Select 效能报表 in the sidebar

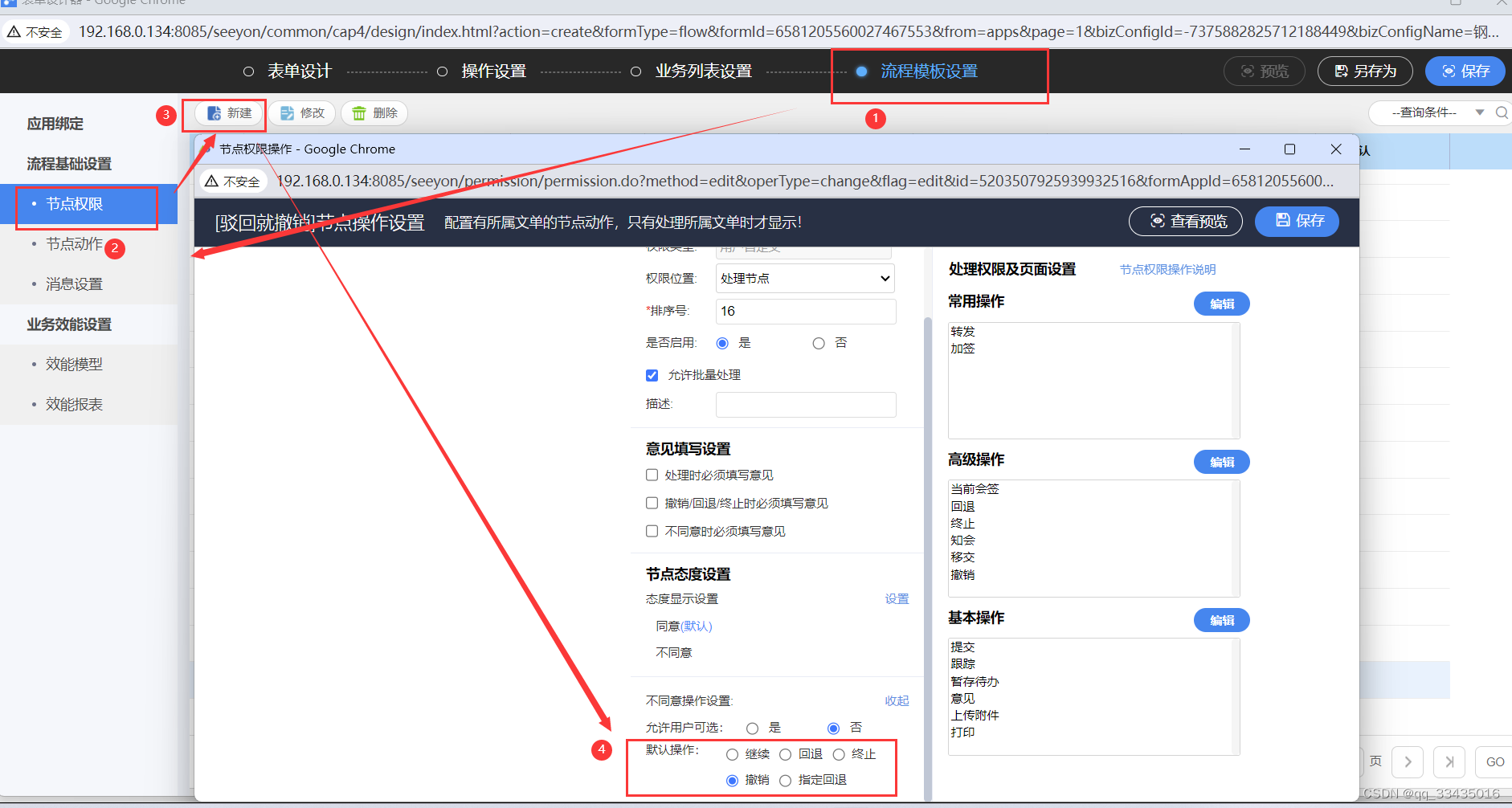pyautogui.click(x=74, y=405)
